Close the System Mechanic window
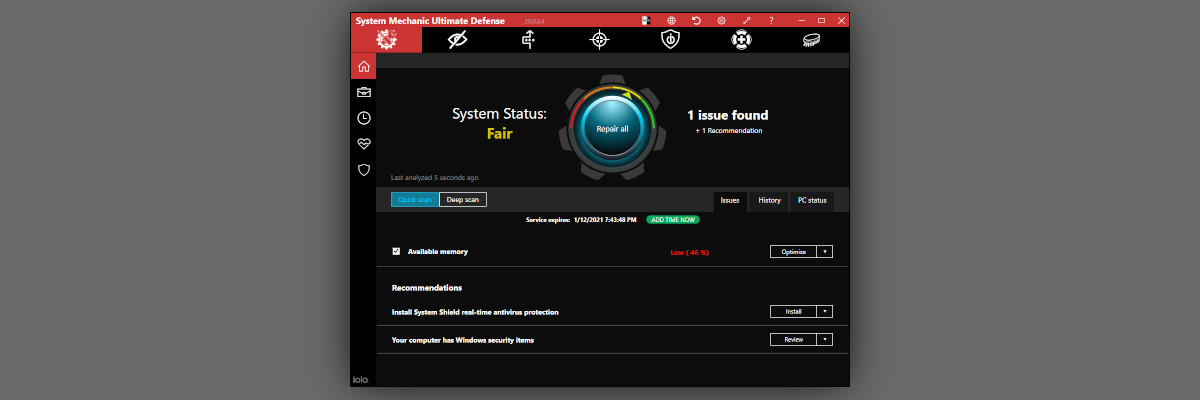1200x400 pixels. click(841, 20)
